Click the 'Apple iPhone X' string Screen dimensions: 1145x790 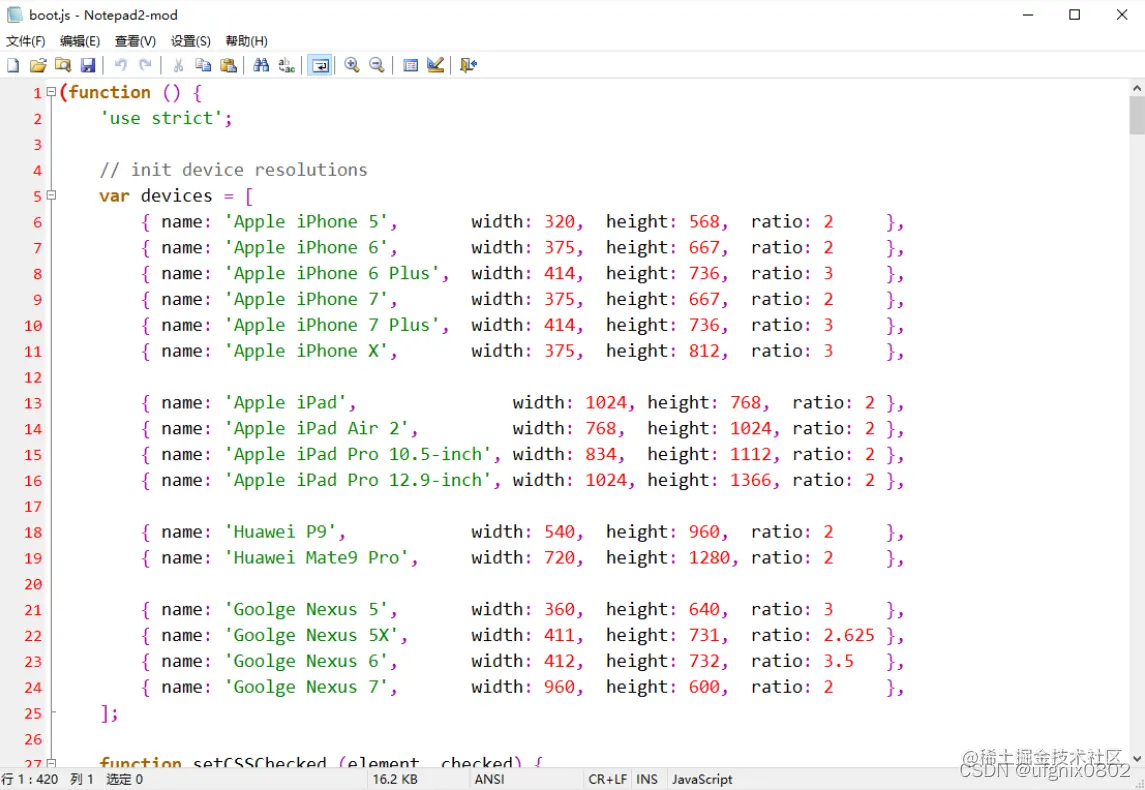(x=306, y=351)
